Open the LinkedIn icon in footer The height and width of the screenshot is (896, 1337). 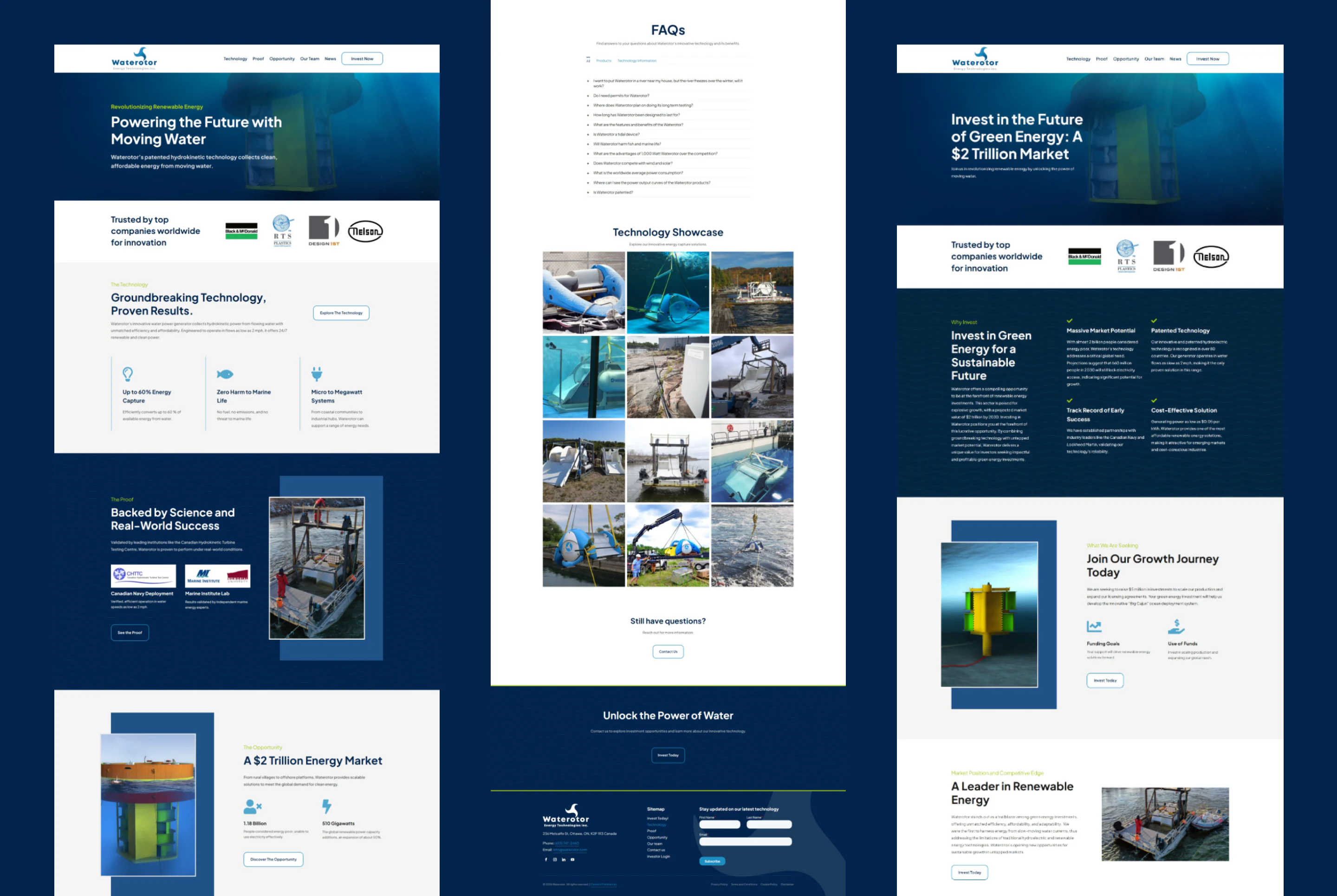click(564, 859)
